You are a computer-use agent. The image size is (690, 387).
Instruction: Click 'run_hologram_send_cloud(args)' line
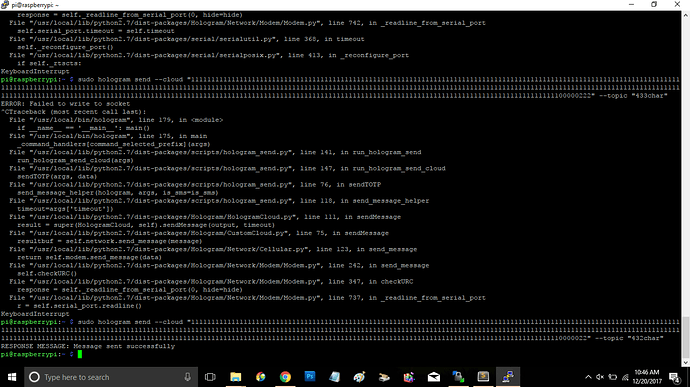(75, 160)
